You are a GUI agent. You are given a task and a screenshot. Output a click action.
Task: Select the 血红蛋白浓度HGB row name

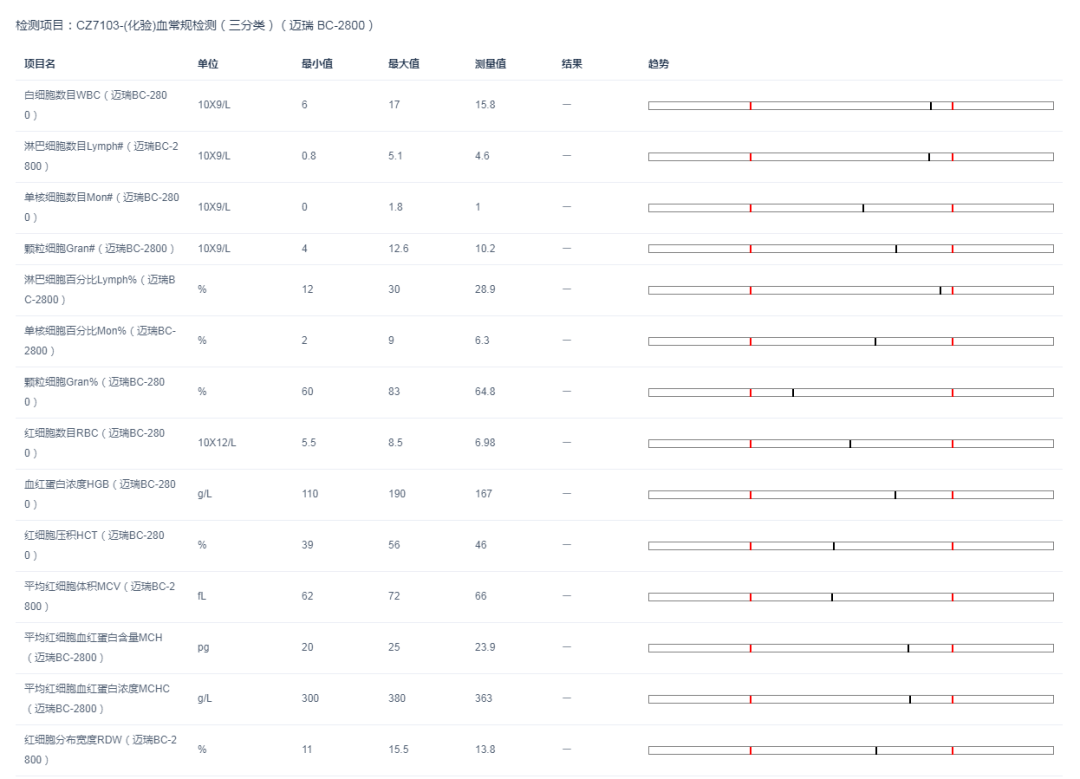click(x=100, y=494)
